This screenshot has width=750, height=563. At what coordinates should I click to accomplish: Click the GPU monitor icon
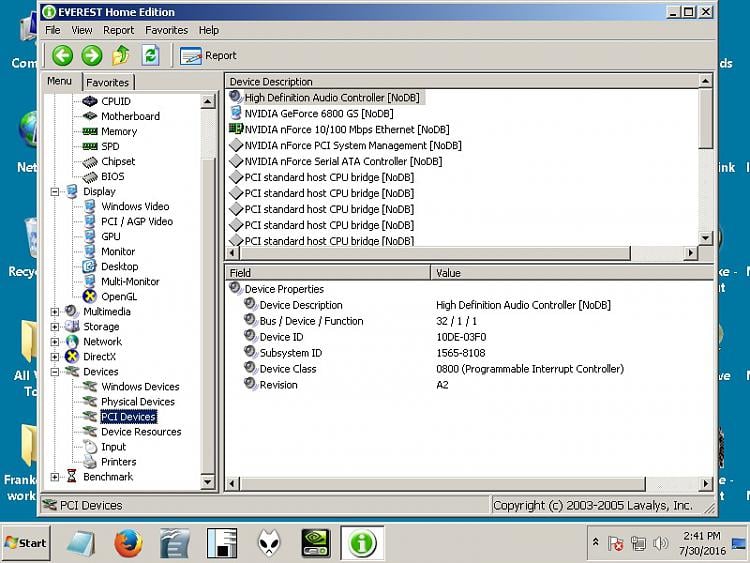pos(89,236)
